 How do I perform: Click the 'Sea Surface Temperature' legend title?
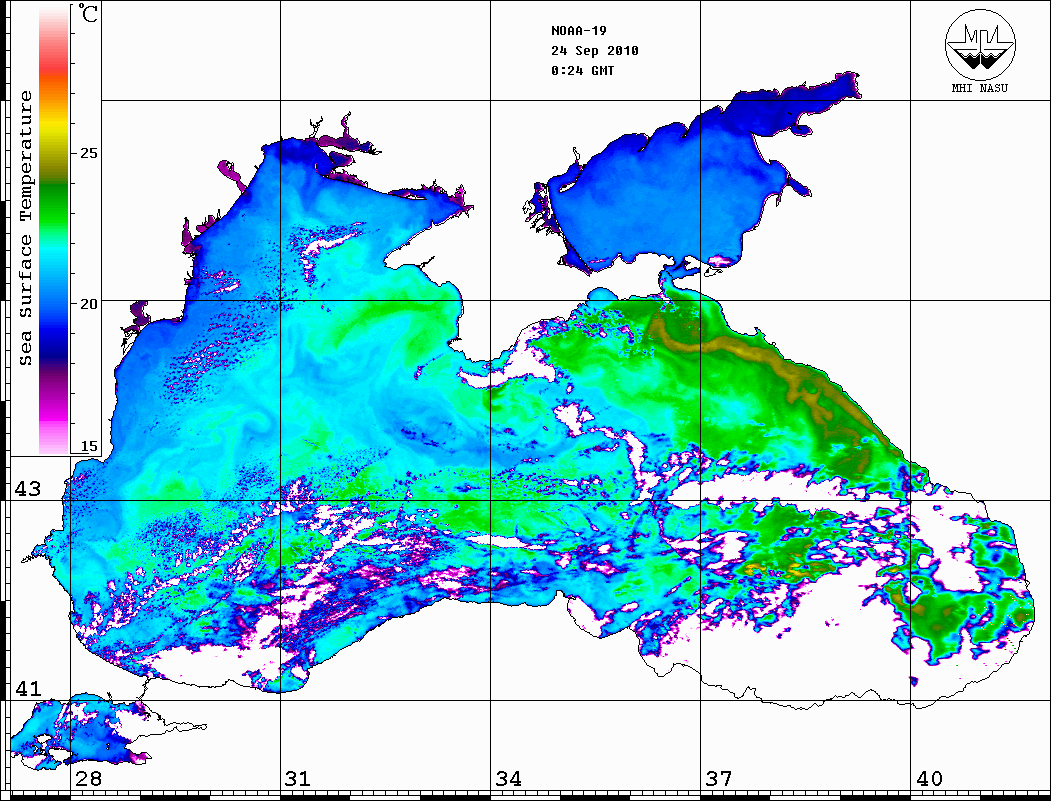click(25, 228)
